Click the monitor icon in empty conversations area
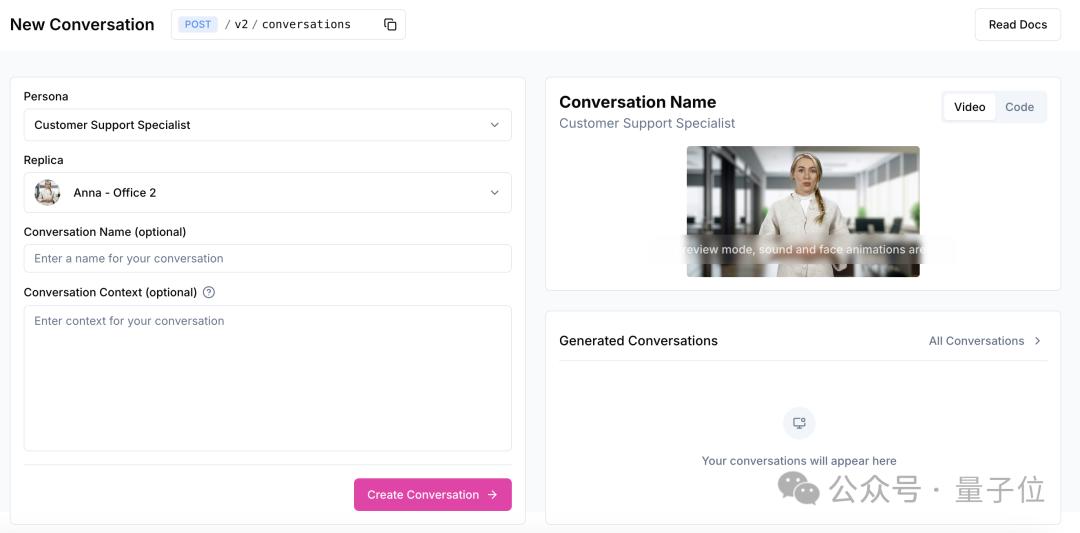1080x533 pixels. click(799, 423)
